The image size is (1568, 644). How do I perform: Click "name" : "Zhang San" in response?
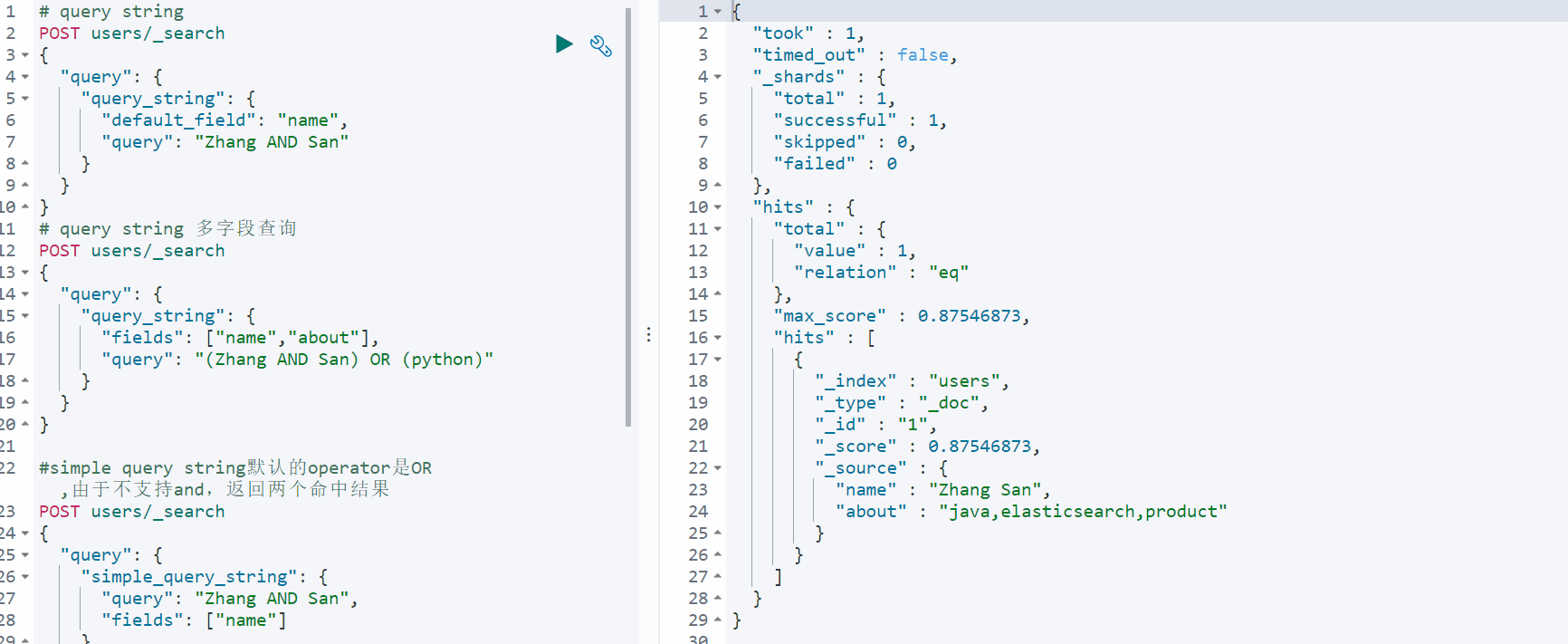(942, 490)
